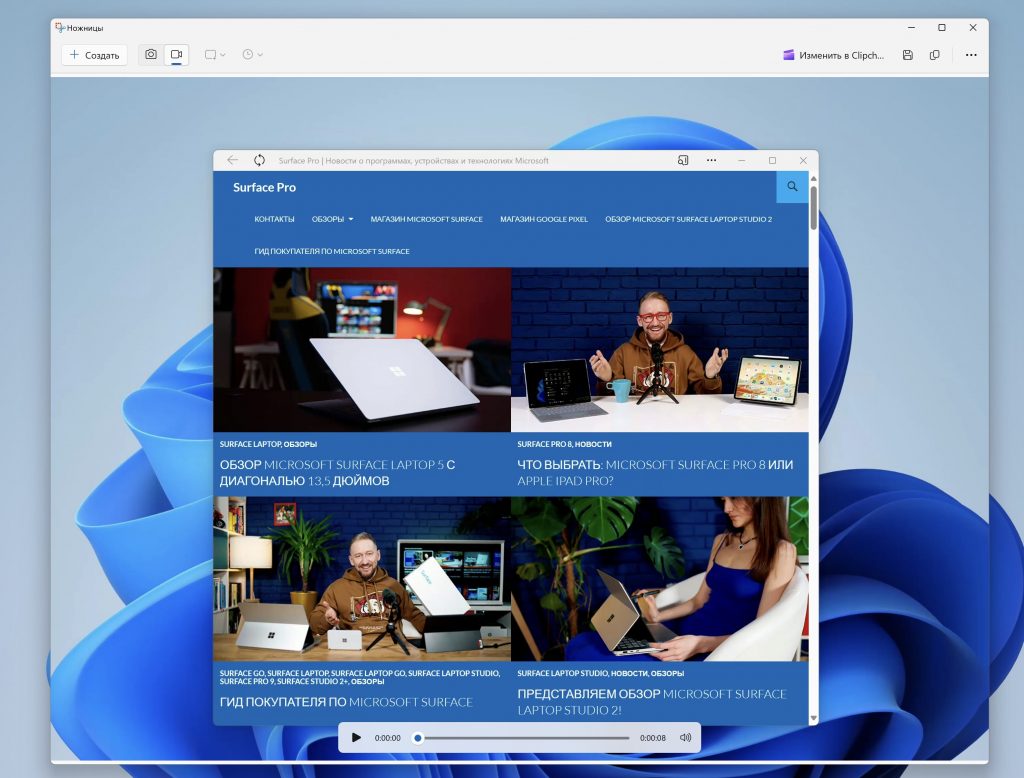Screen dimensions: 1024x778
Task: Play the recorded video
Action: (356, 738)
